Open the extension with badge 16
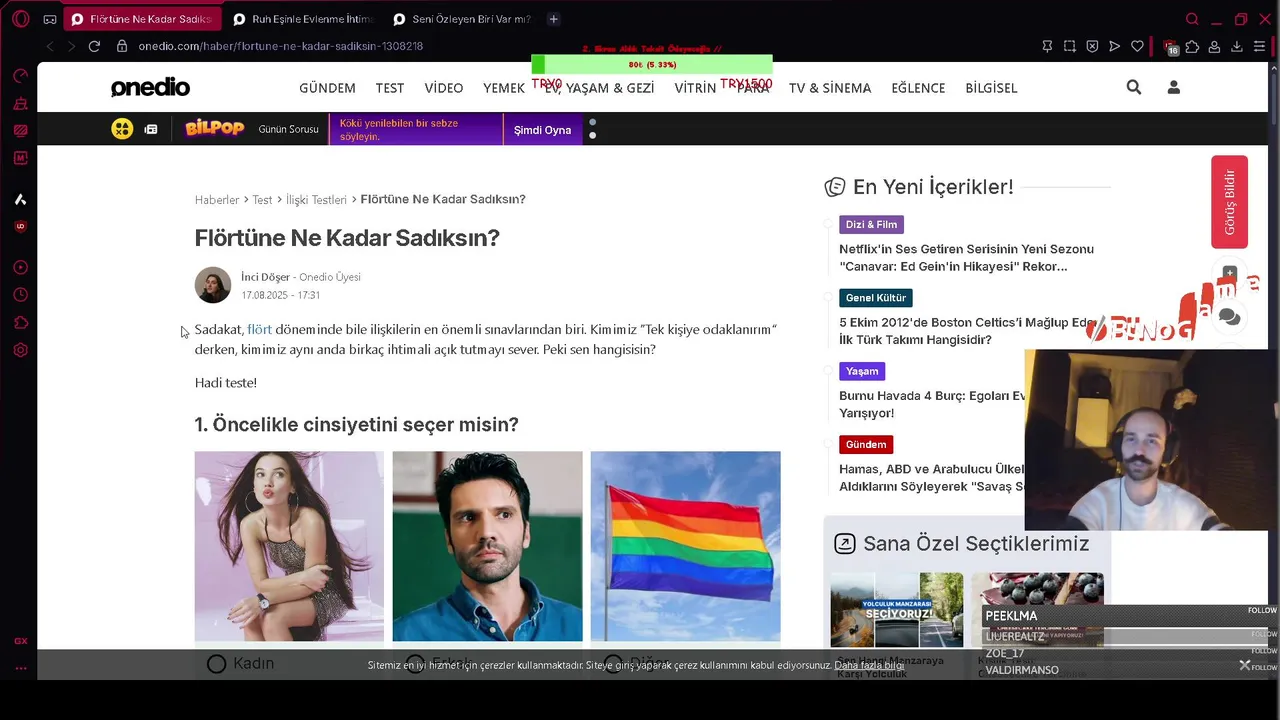Image resolution: width=1280 pixels, height=720 pixels. (1170, 47)
